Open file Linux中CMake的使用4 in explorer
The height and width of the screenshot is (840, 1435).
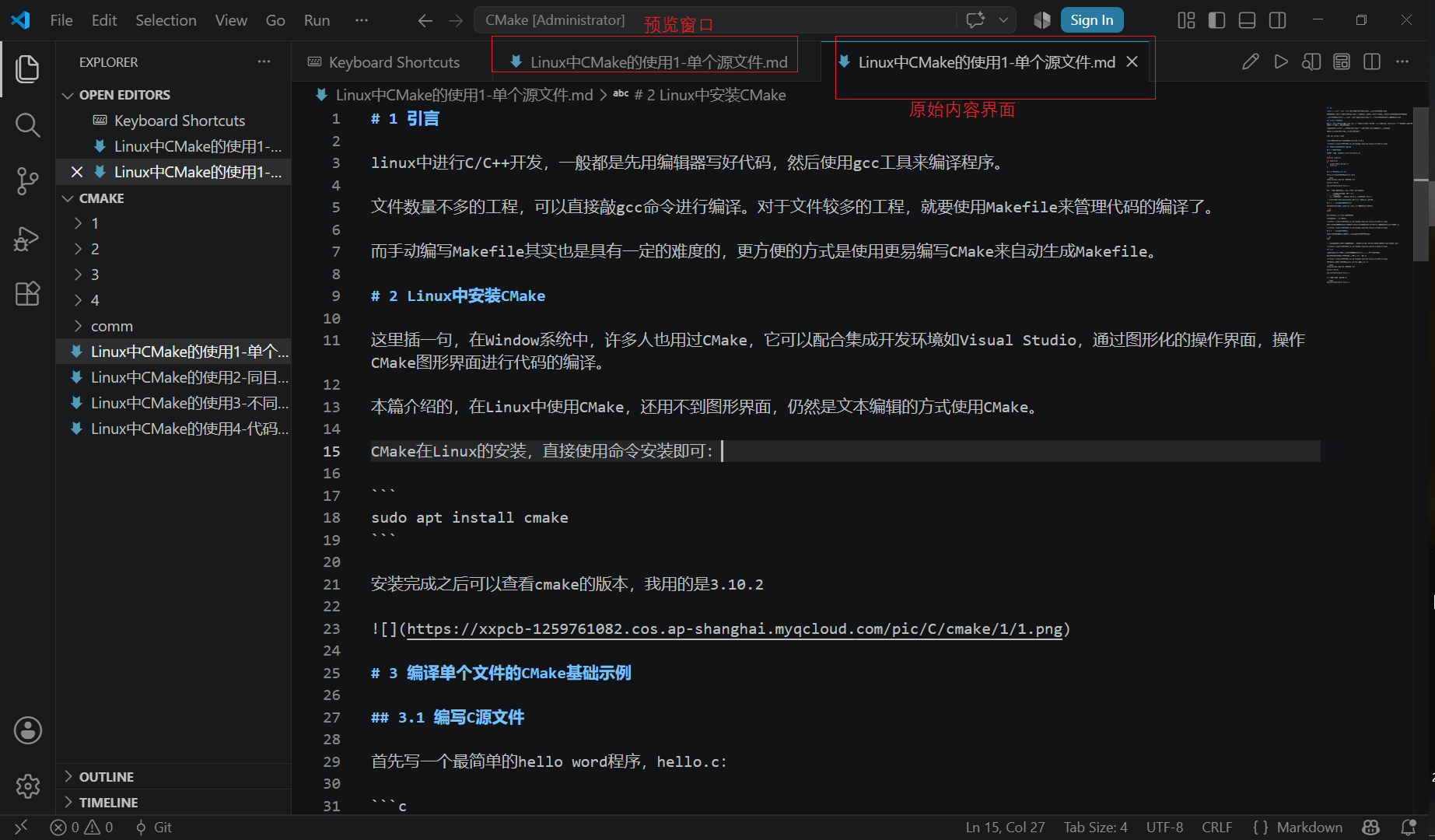(x=174, y=429)
